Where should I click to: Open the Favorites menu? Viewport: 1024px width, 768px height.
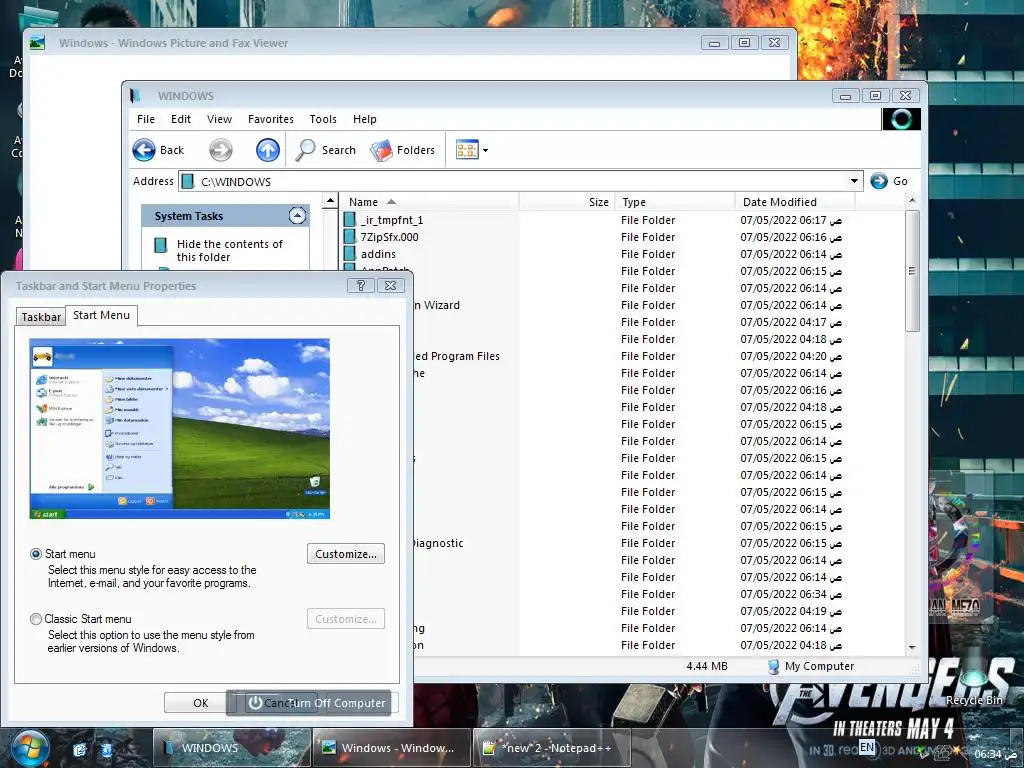[270, 119]
